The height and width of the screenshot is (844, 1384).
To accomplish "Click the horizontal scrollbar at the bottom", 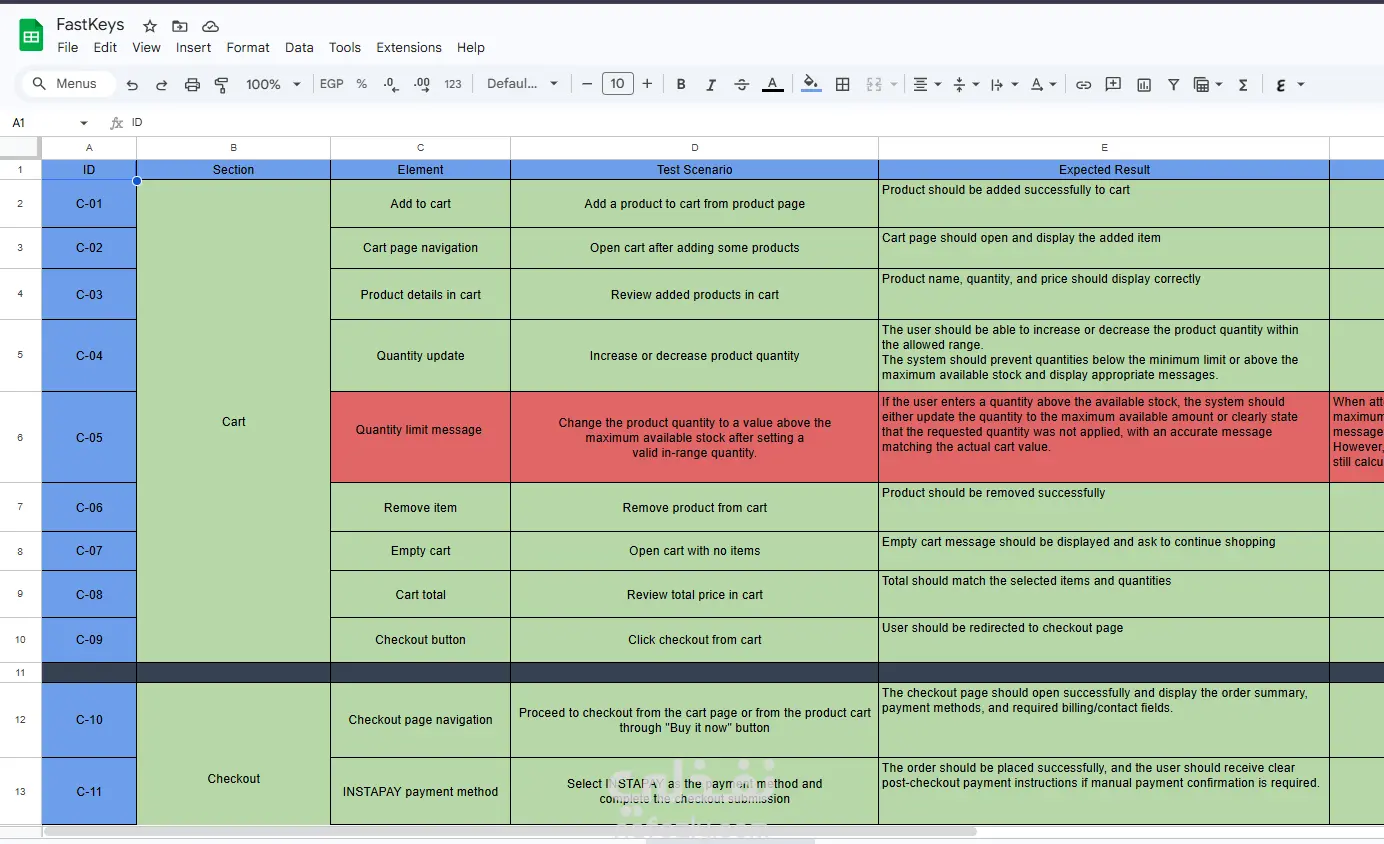I will pos(510,831).
